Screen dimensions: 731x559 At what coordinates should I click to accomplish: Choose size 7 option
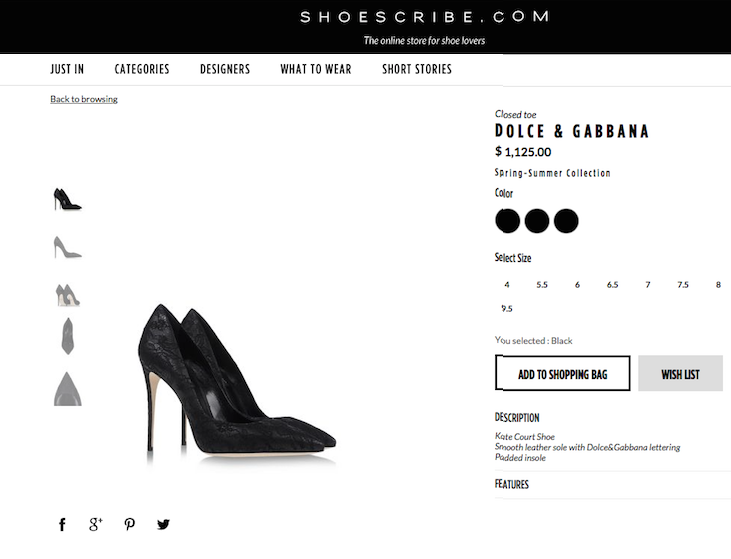coord(648,285)
